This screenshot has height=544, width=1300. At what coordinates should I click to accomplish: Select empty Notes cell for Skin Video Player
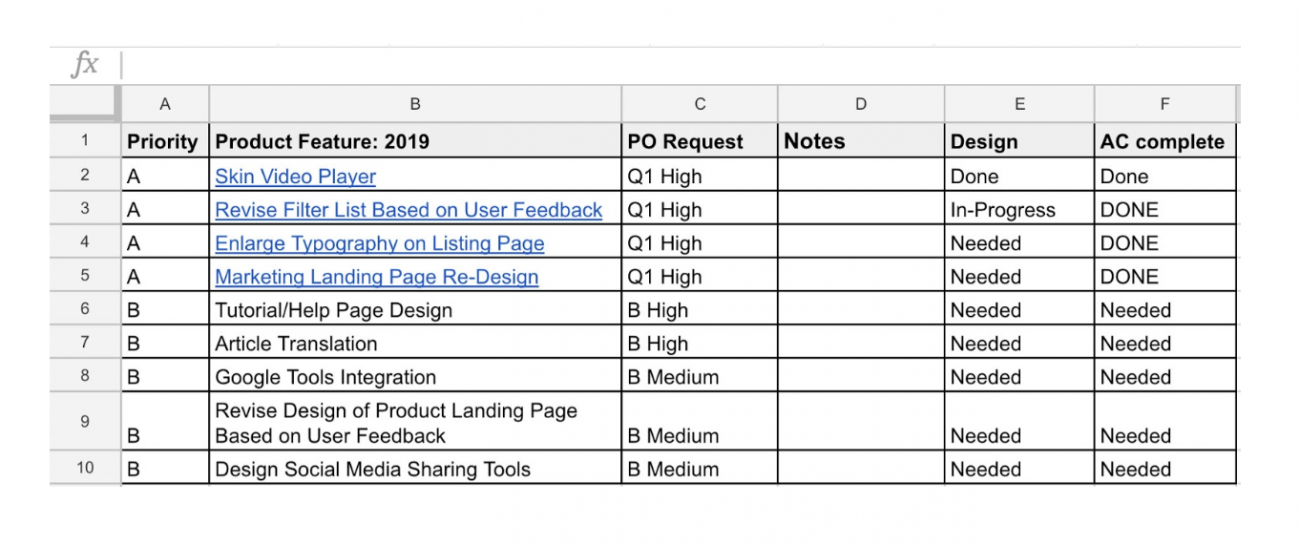[x=861, y=176]
